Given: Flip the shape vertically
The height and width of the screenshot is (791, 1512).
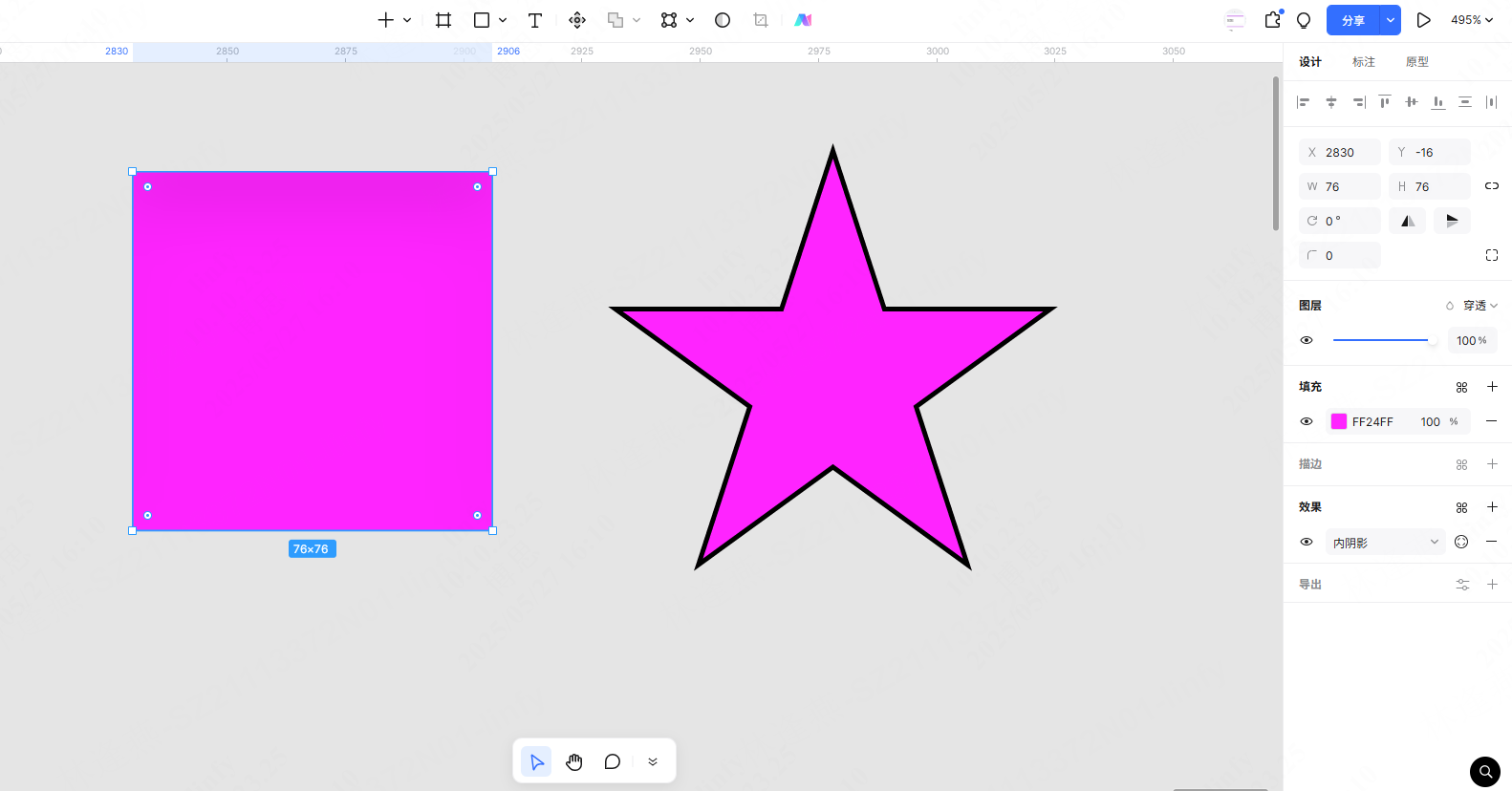Looking at the screenshot, I should (x=1452, y=221).
